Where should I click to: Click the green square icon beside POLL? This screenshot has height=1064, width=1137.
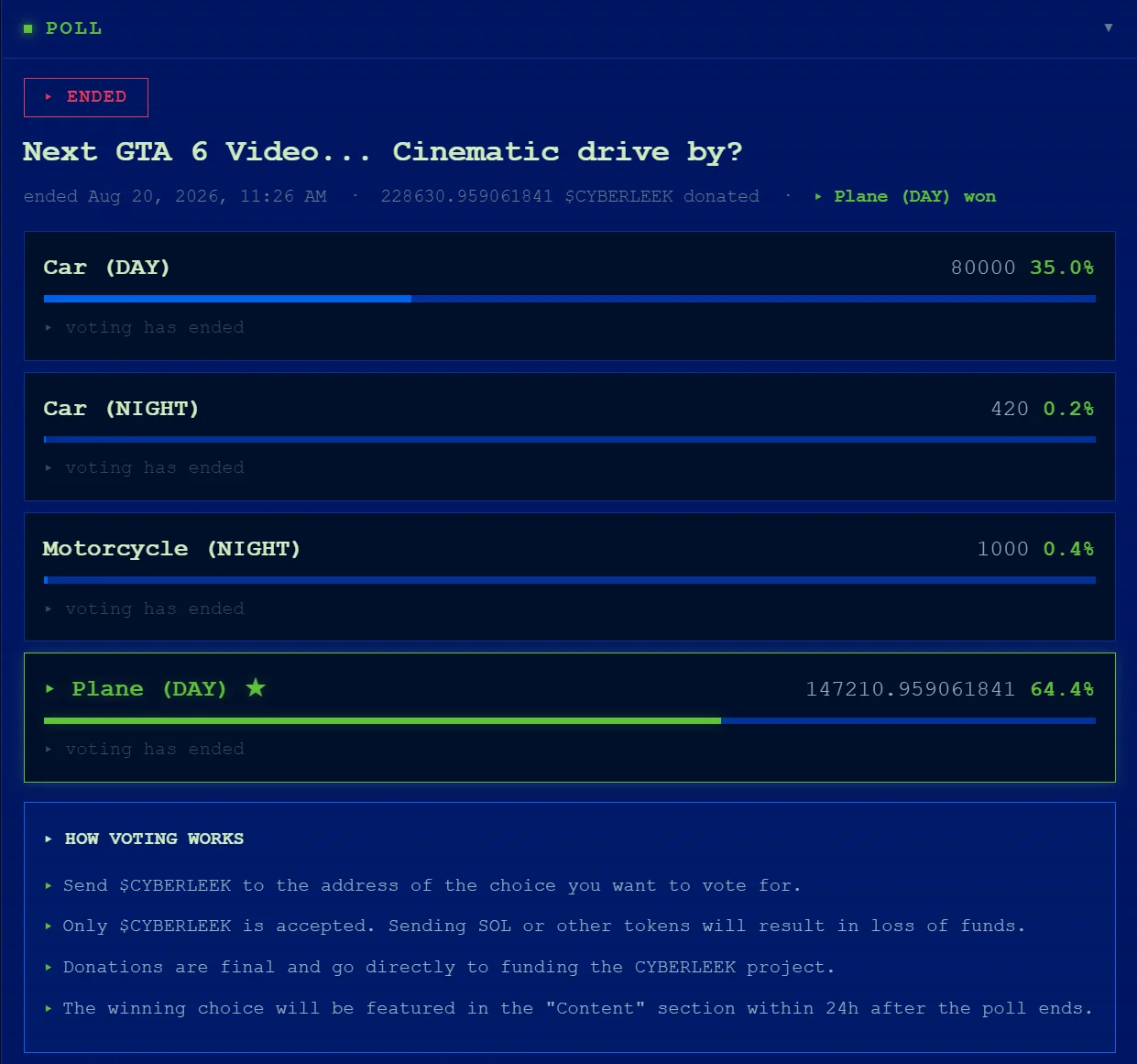point(28,28)
